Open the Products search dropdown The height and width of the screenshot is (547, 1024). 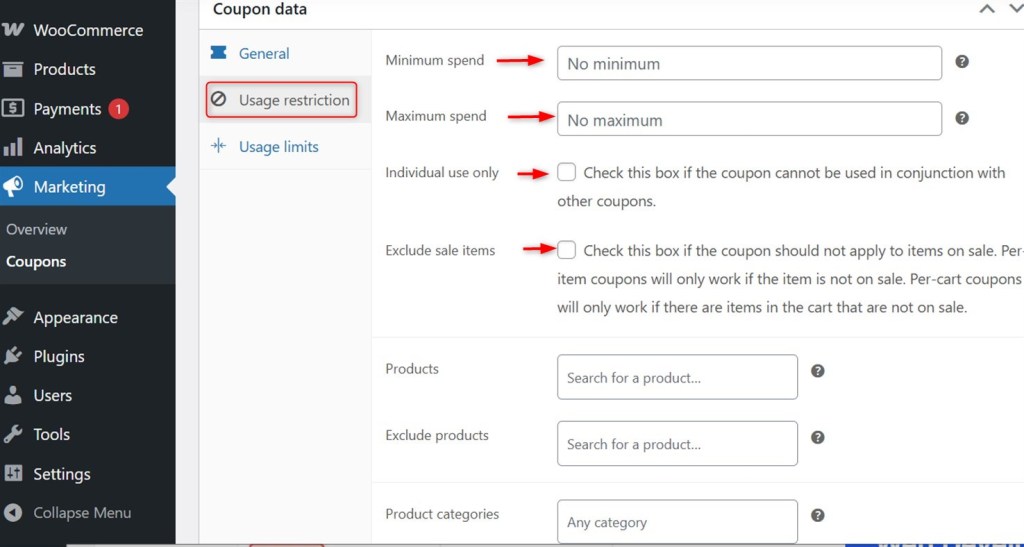pos(677,377)
